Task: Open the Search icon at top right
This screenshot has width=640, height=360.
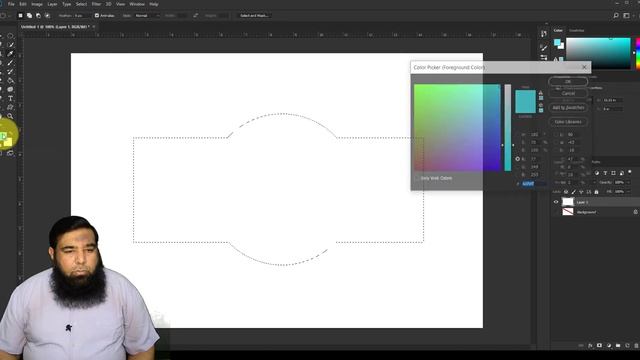Action: tap(616, 16)
